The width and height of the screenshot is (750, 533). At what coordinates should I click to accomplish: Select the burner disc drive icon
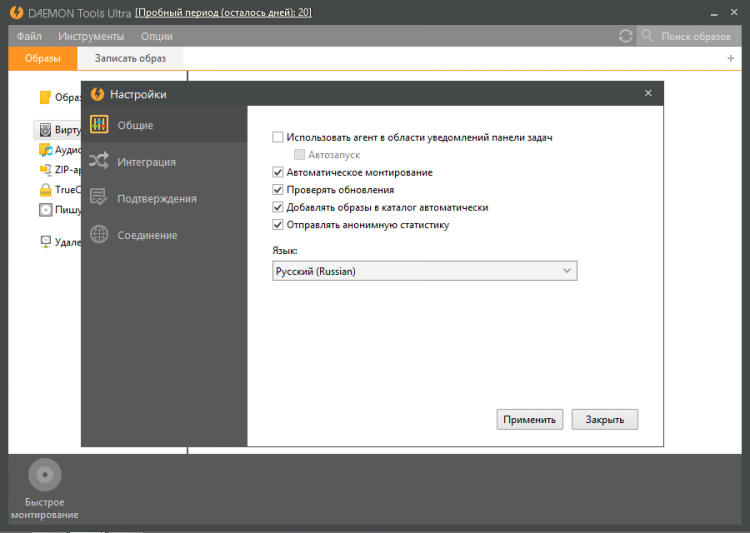[45, 210]
